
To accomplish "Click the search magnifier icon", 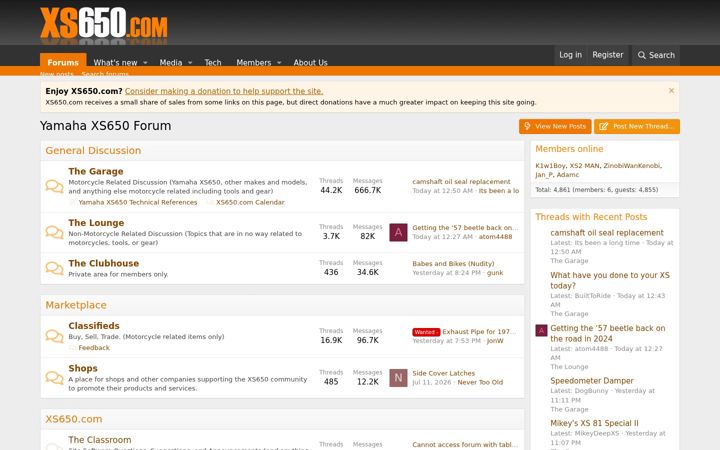I will click(641, 55).
